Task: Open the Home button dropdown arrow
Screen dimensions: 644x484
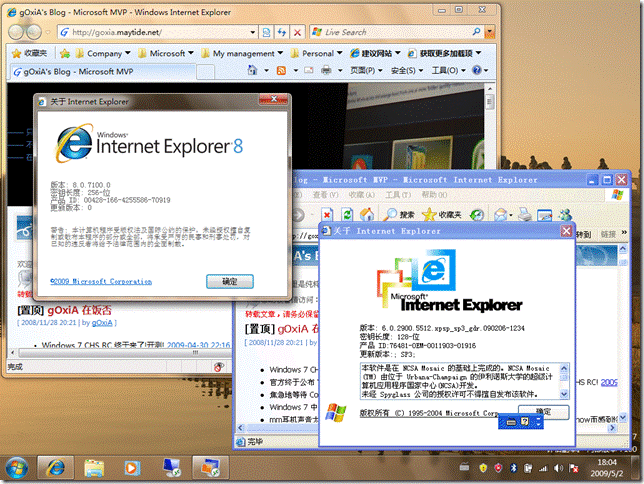Action: (x=266, y=71)
